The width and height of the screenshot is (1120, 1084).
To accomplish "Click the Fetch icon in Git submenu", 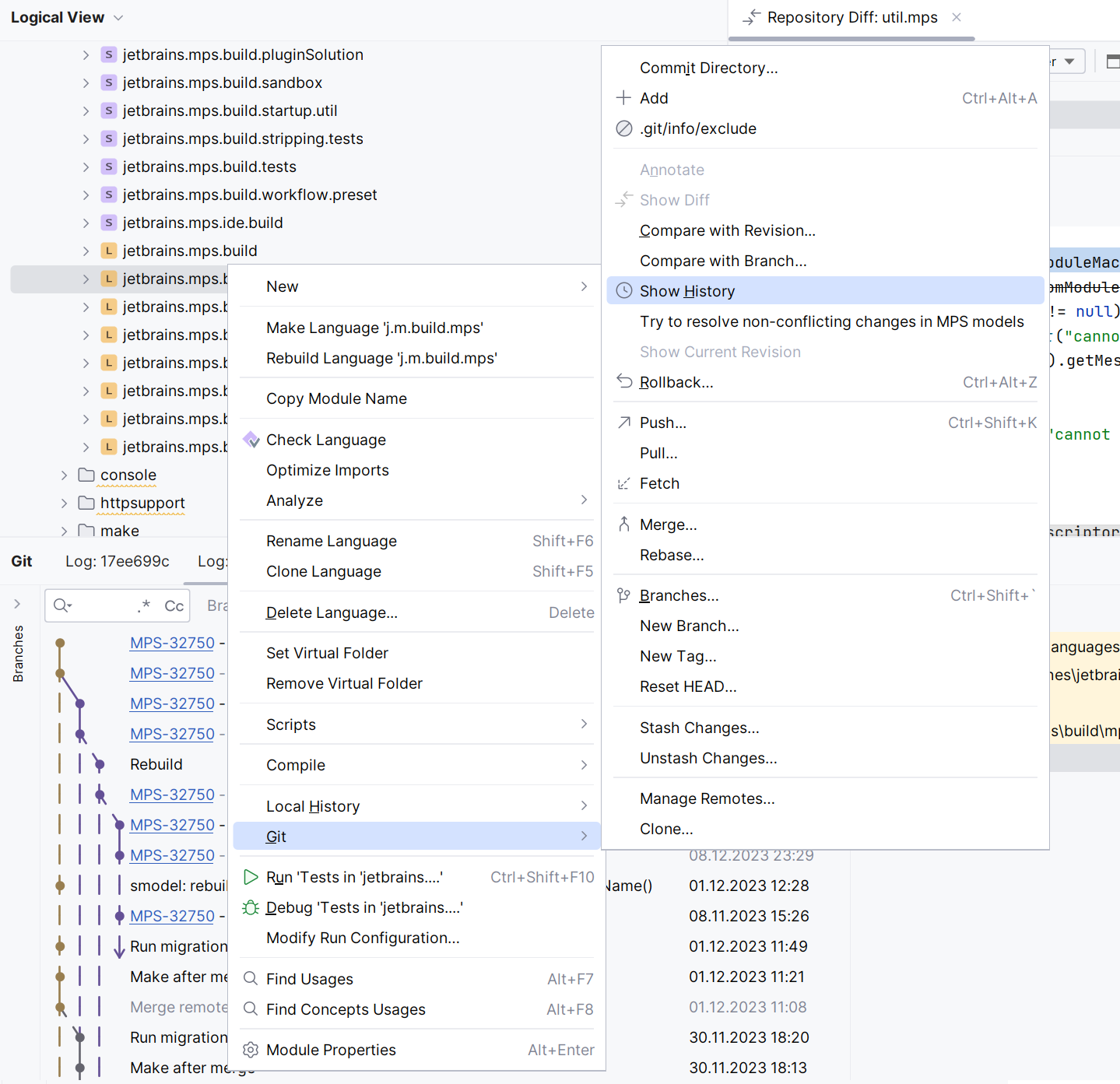I will point(623,484).
